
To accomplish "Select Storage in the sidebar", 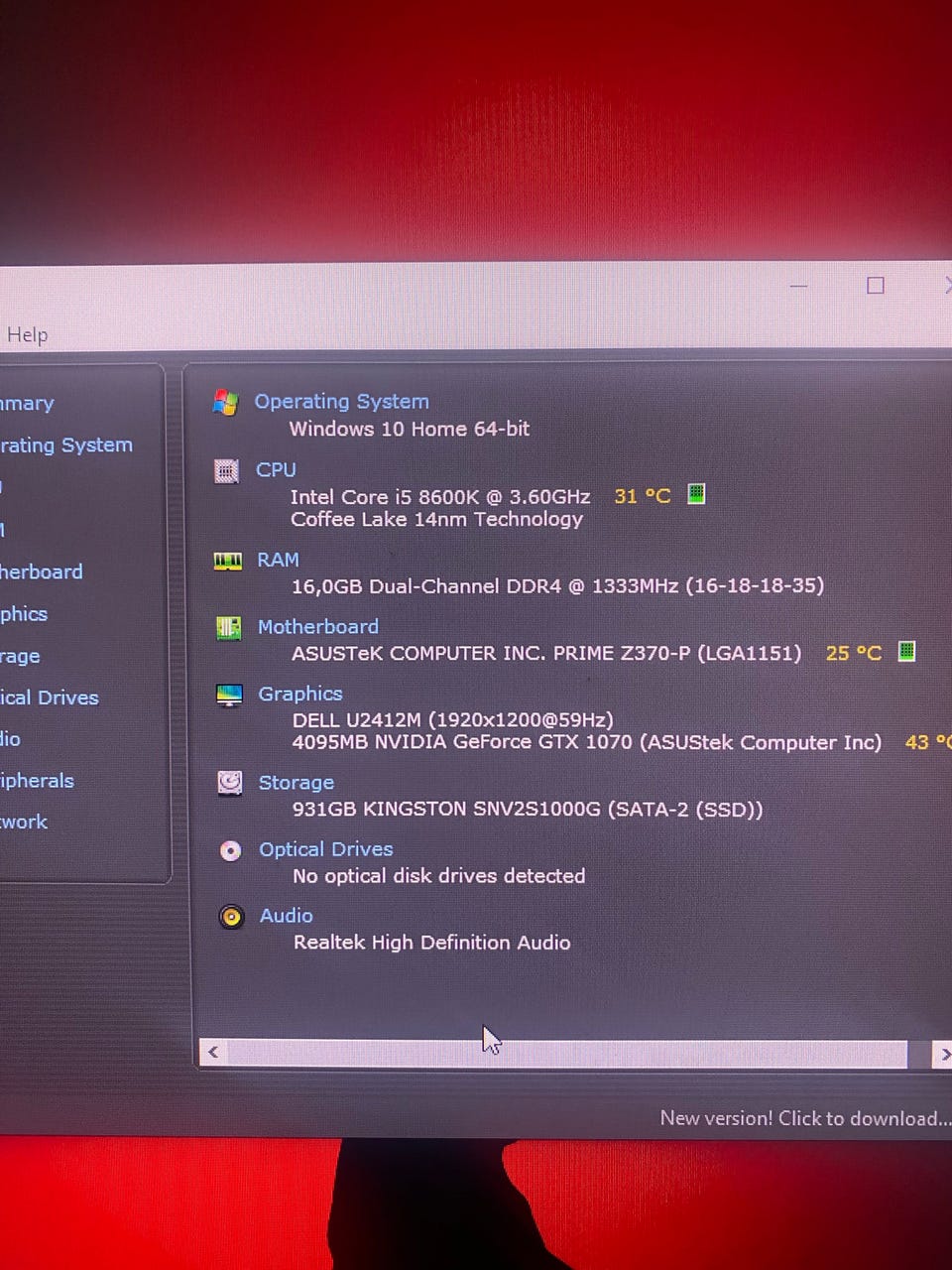I will tap(20, 656).
